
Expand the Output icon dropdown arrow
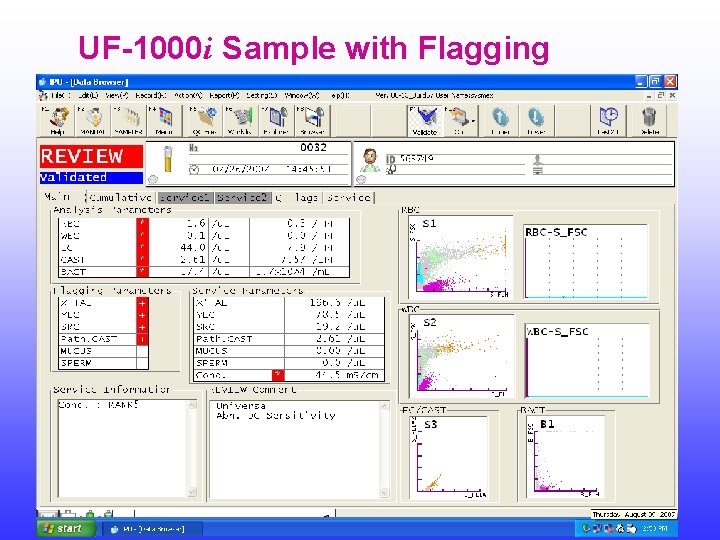(473, 121)
